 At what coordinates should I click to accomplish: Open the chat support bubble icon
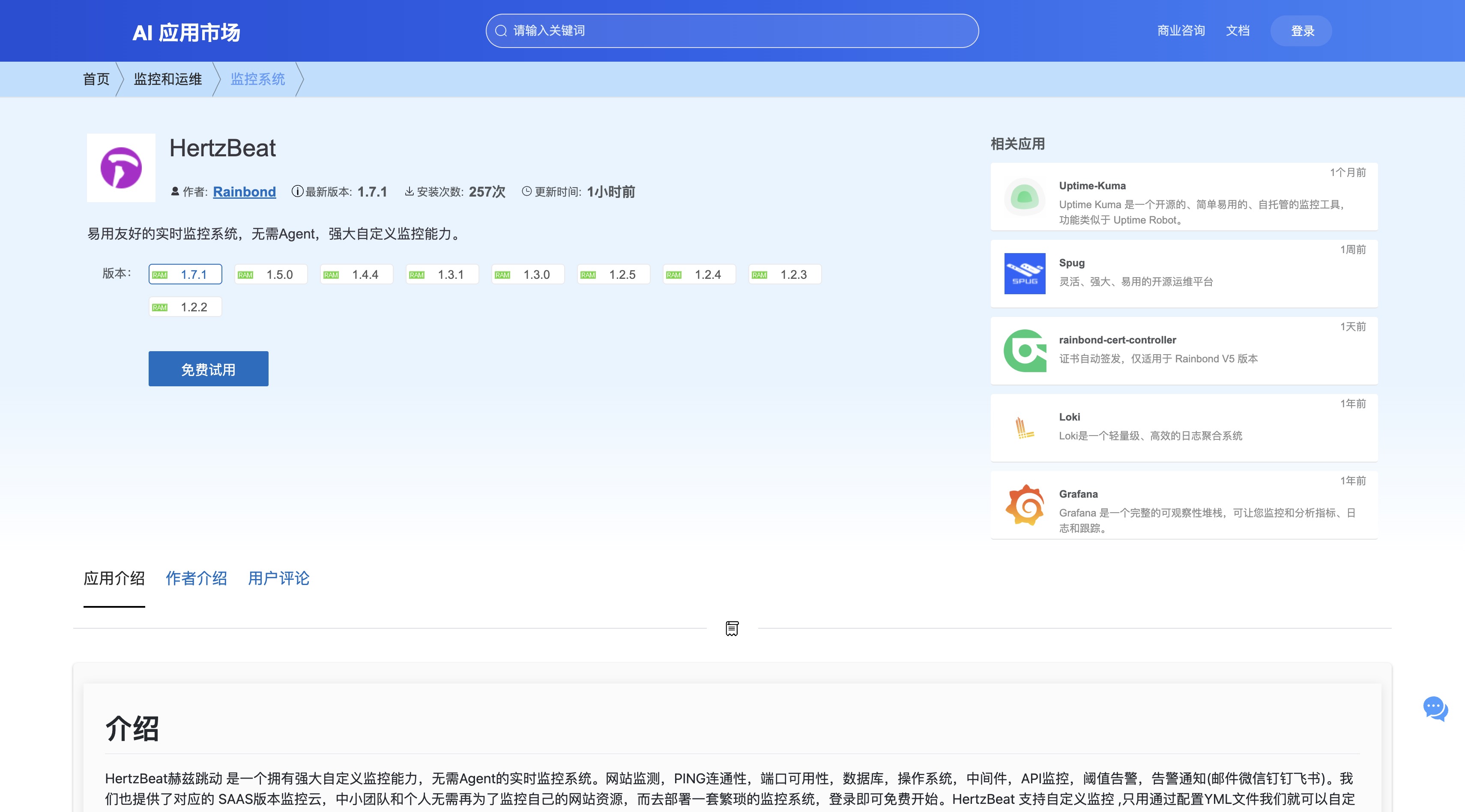(1435, 708)
